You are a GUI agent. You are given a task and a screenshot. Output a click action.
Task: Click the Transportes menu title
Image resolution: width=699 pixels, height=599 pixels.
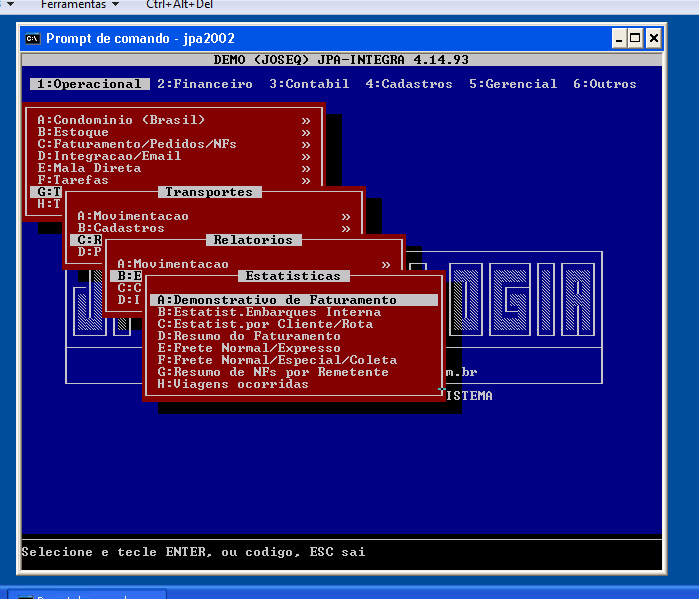[x=210, y=192]
